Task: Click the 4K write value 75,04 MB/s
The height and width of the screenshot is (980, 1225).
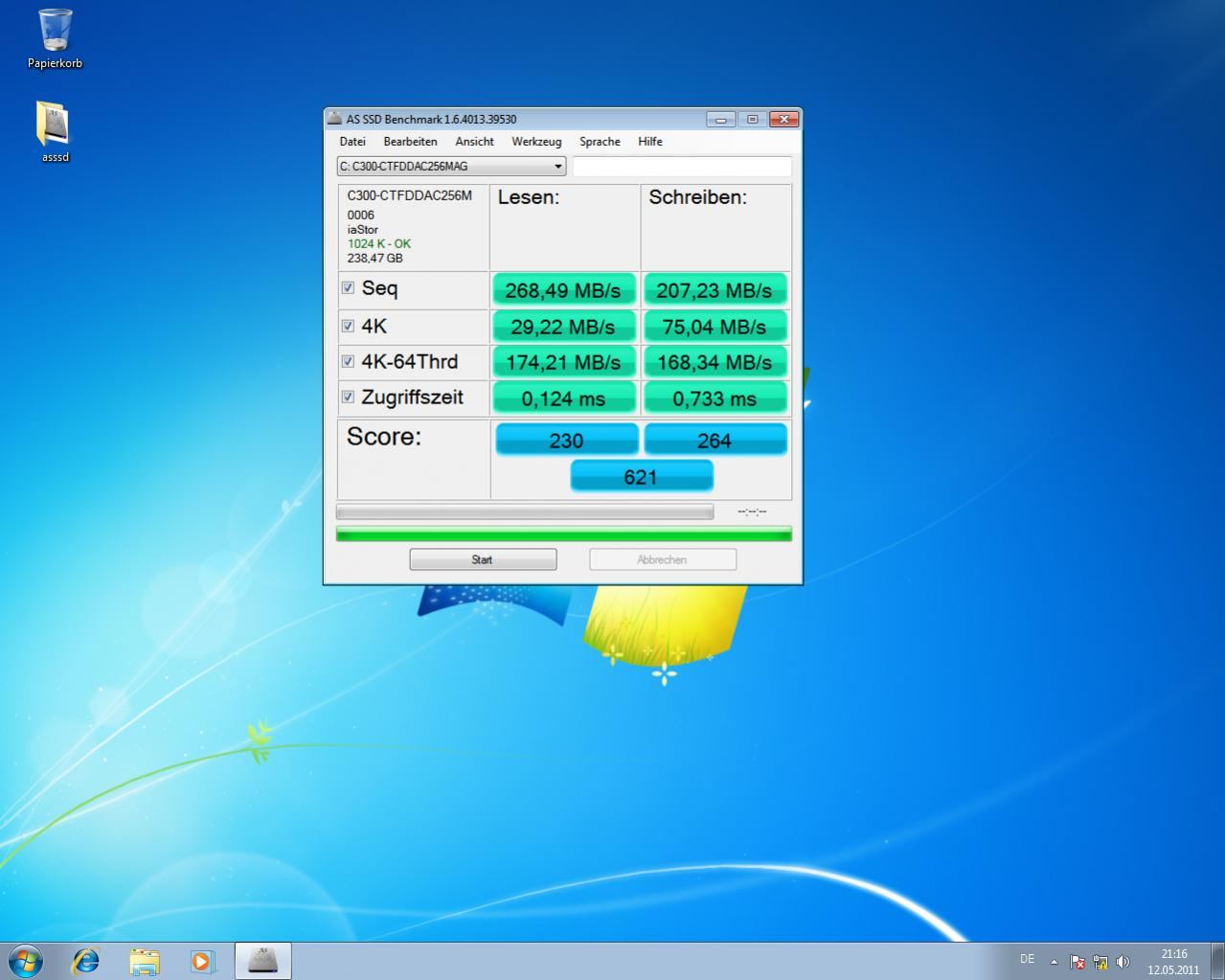Action: [x=715, y=327]
